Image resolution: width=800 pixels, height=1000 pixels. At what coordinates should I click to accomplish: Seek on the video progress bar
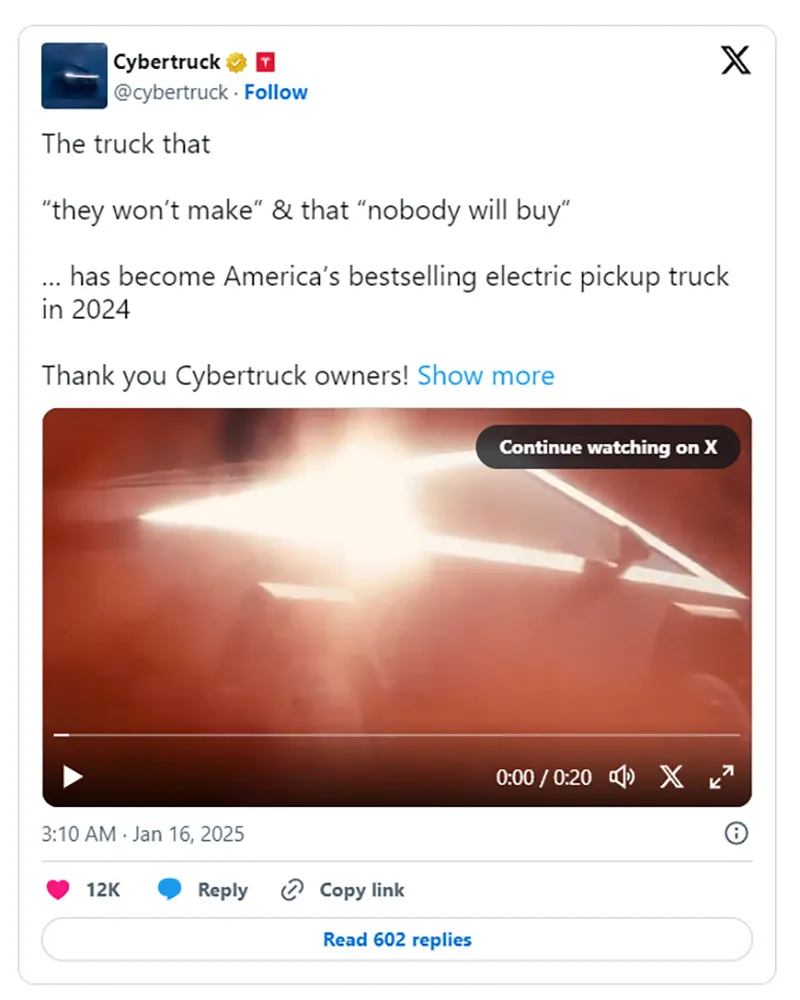click(x=397, y=735)
